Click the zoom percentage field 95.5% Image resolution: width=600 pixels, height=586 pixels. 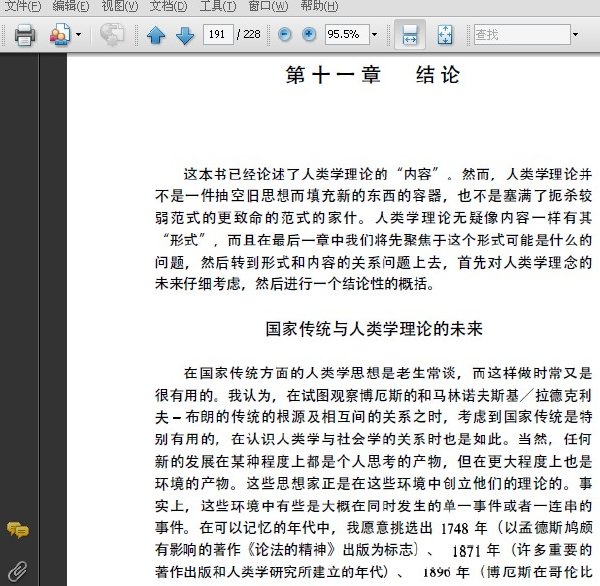347,34
